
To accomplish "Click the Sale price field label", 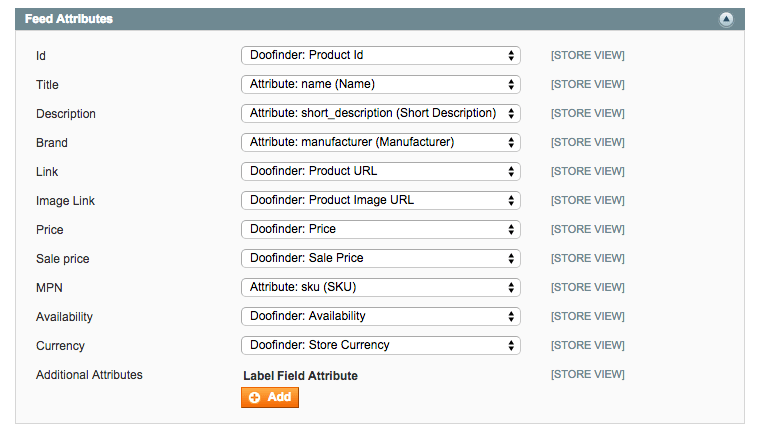I will pyautogui.click(x=63, y=259).
